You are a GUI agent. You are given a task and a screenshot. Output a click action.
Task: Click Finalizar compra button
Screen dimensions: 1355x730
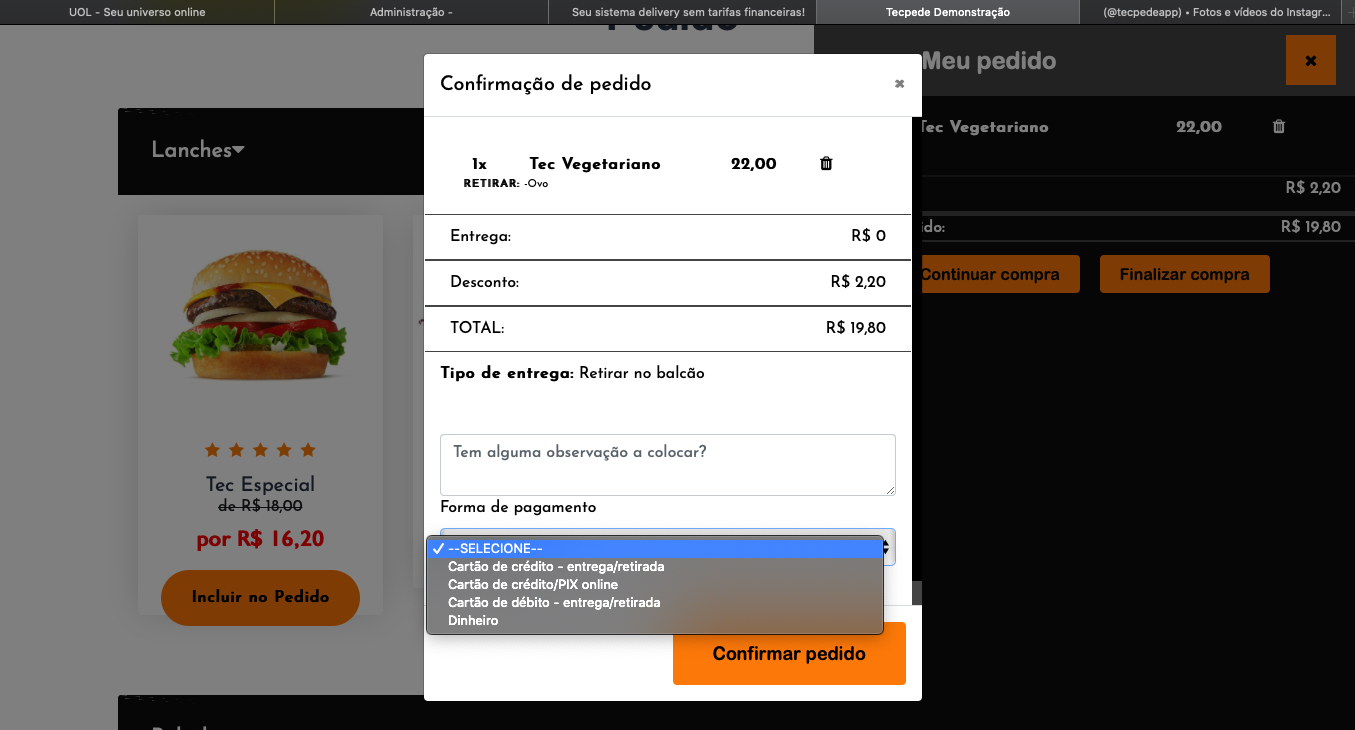(x=1184, y=274)
